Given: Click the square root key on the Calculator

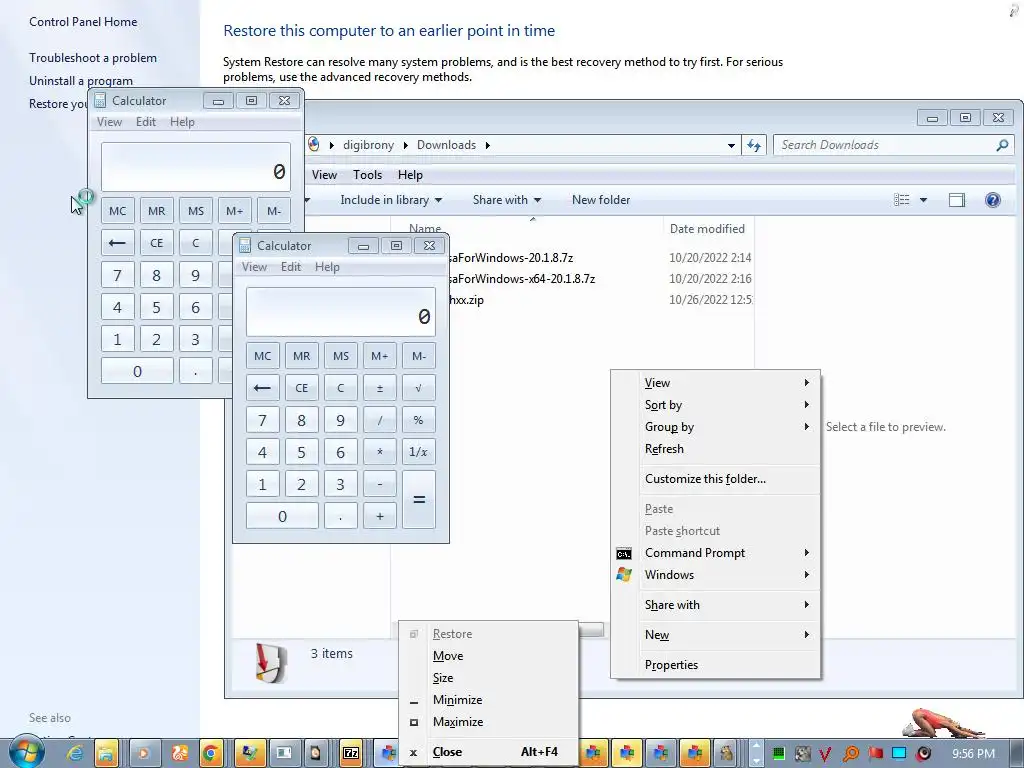Looking at the screenshot, I should [419, 388].
